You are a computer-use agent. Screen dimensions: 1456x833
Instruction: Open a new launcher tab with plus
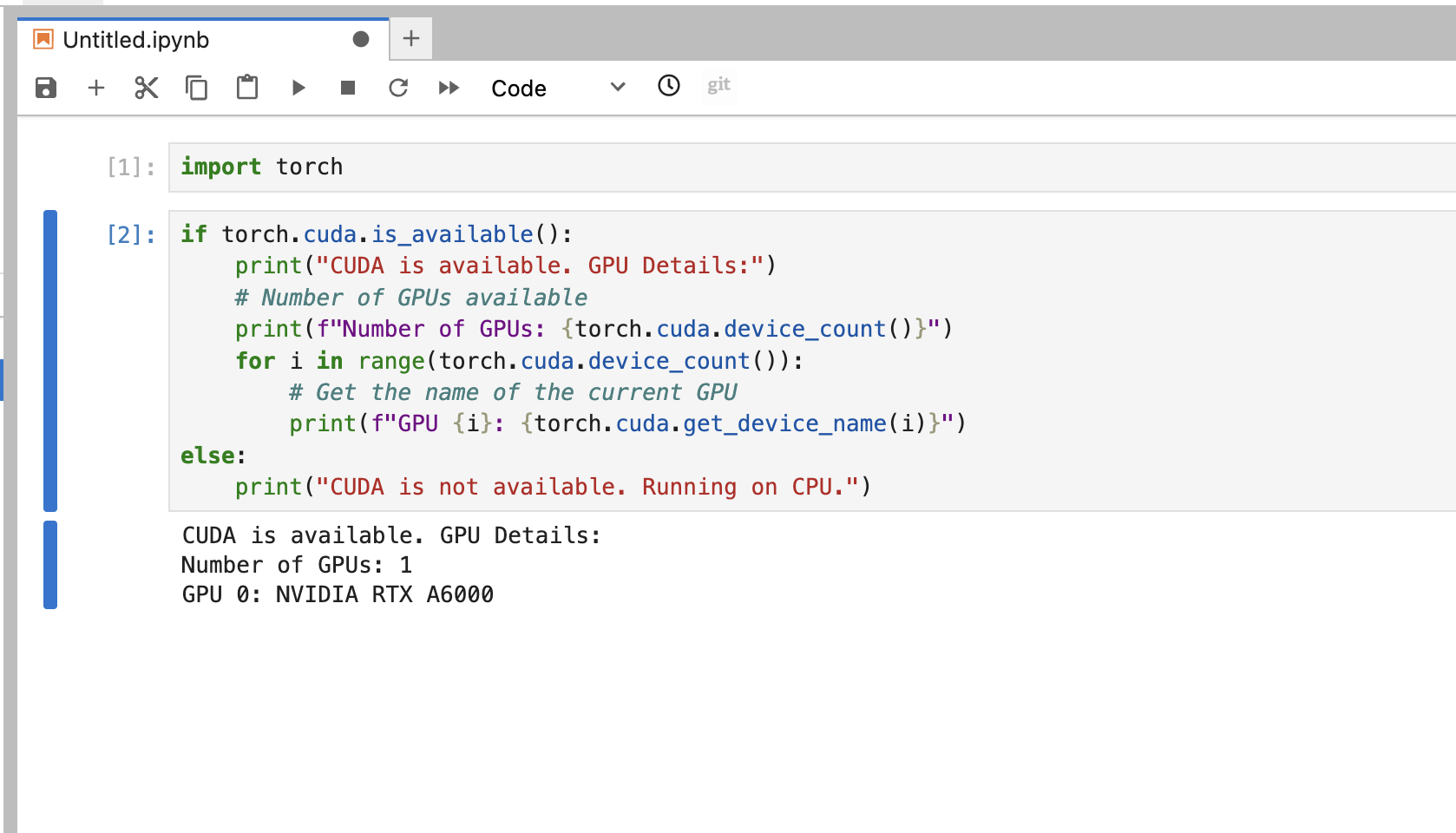411,39
